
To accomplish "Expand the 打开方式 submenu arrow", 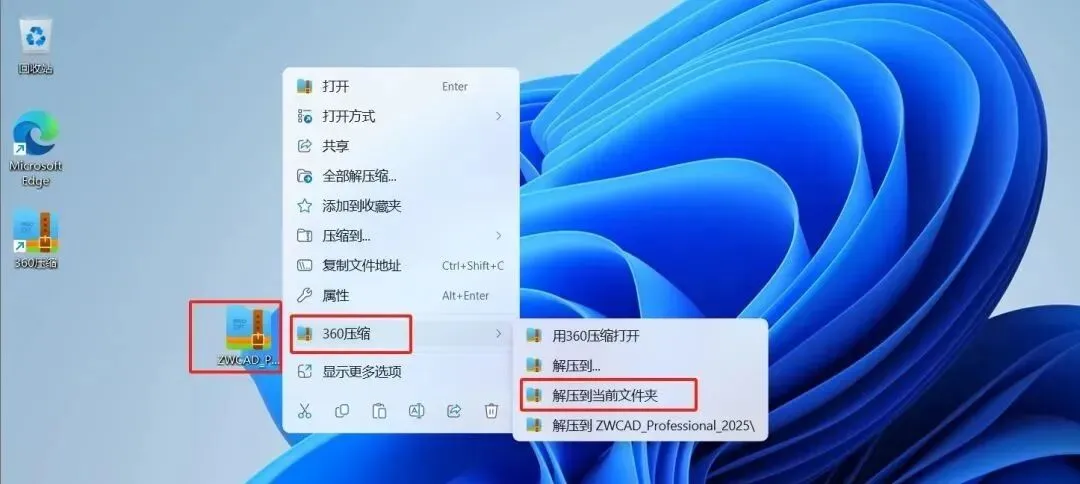I will [499, 116].
